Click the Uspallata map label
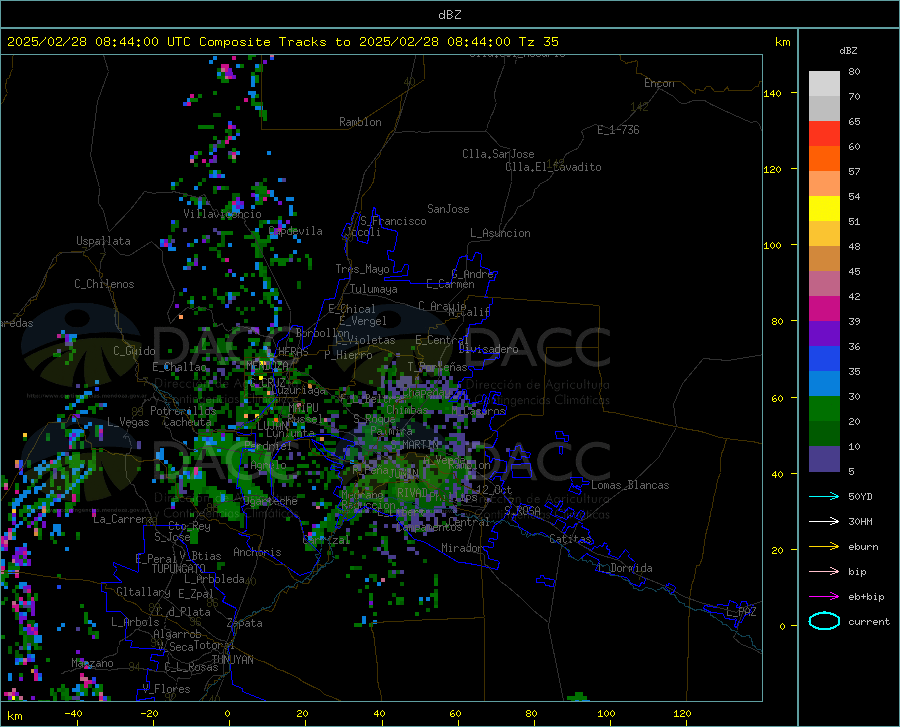This screenshot has width=900, height=727. (103, 241)
